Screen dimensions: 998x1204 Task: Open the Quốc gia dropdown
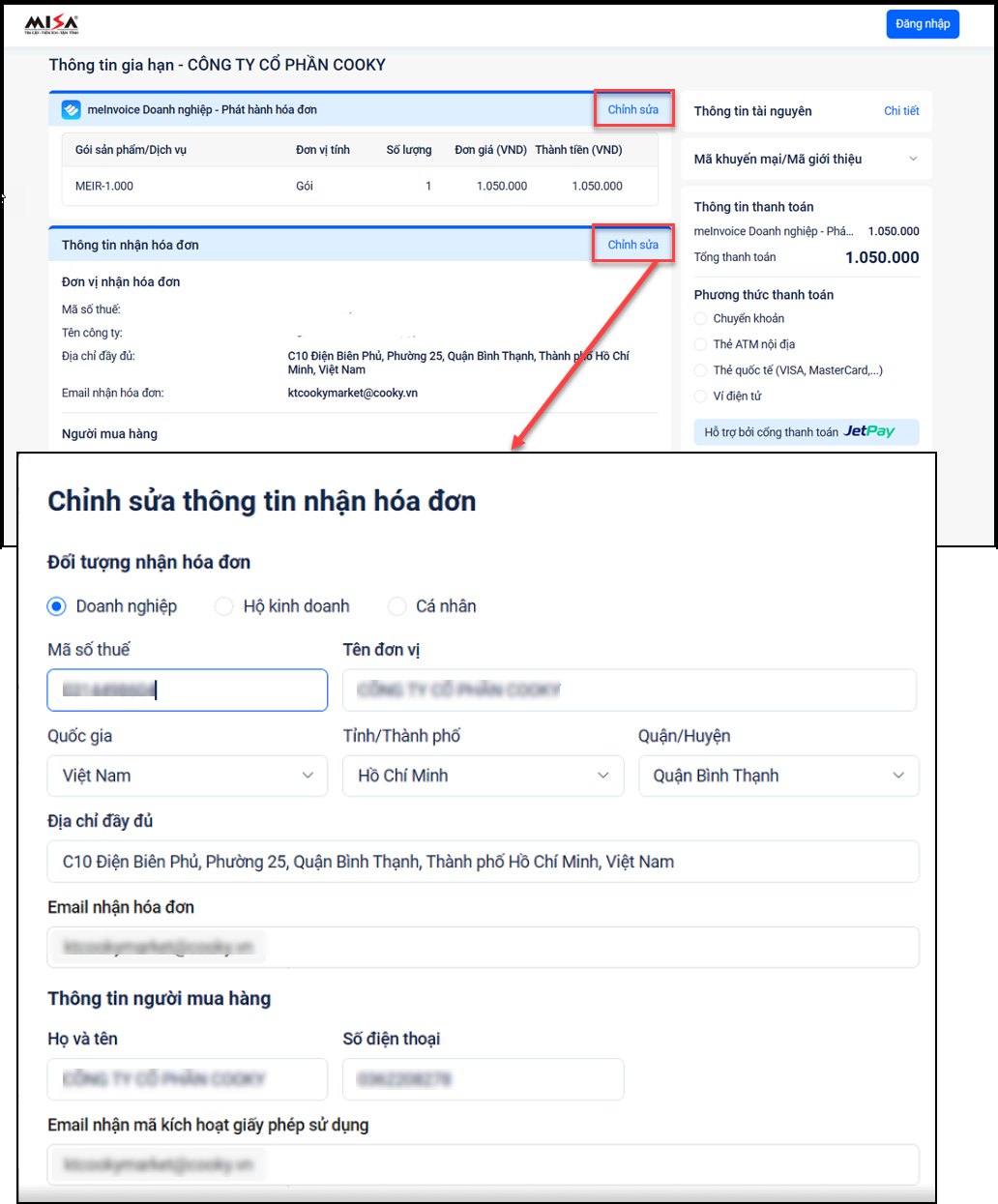tap(188, 776)
